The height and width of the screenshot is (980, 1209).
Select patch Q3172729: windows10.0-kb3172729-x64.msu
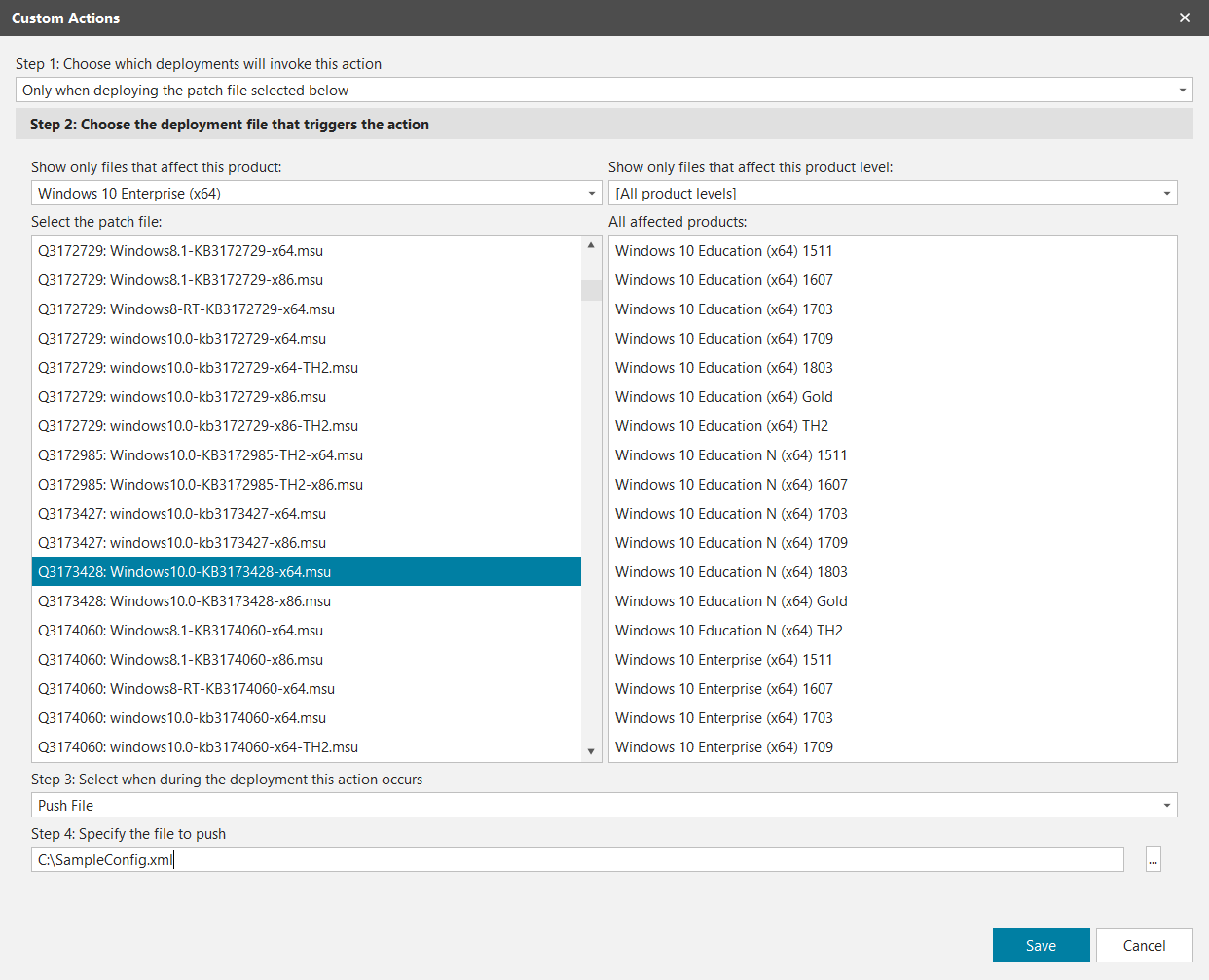coord(307,339)
